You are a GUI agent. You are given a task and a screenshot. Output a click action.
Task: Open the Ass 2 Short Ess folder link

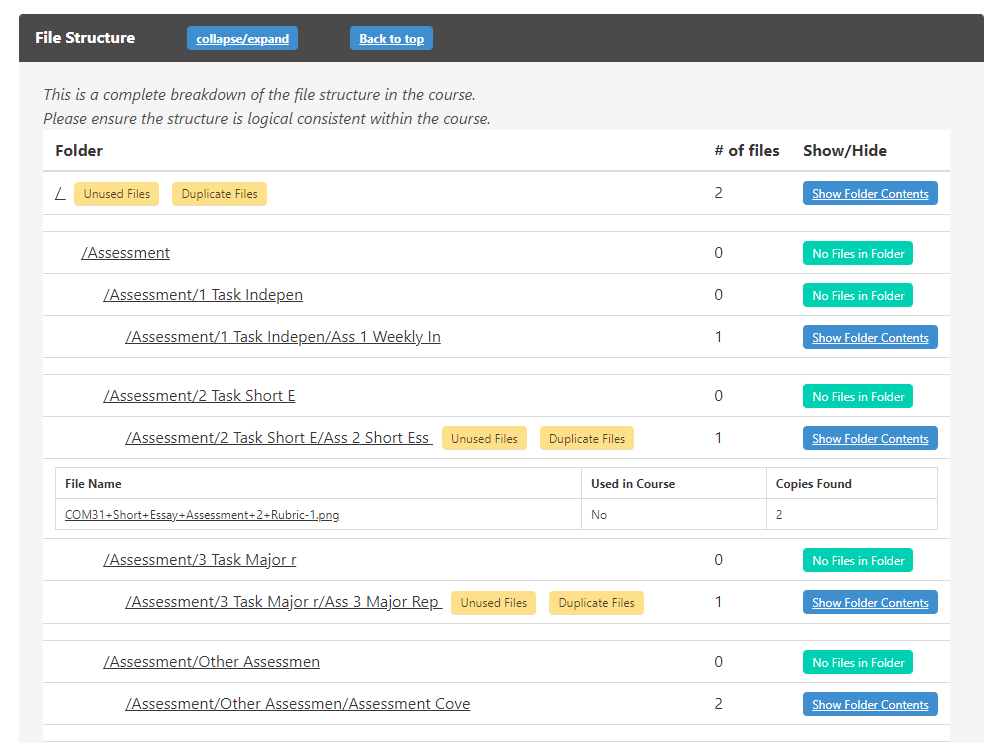click(279, 438)
